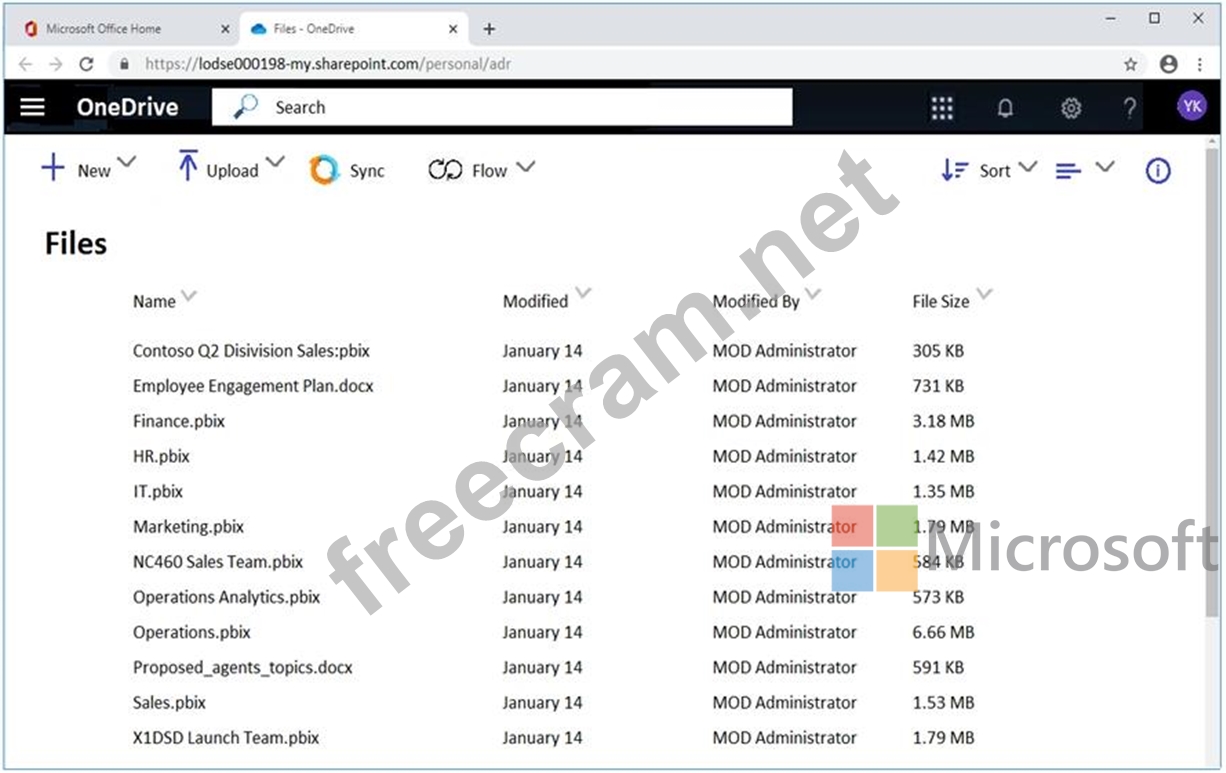1226x773 pixels.
Task: Switch to Microsoft Office Home tab
Action: [x=121, y=30]
